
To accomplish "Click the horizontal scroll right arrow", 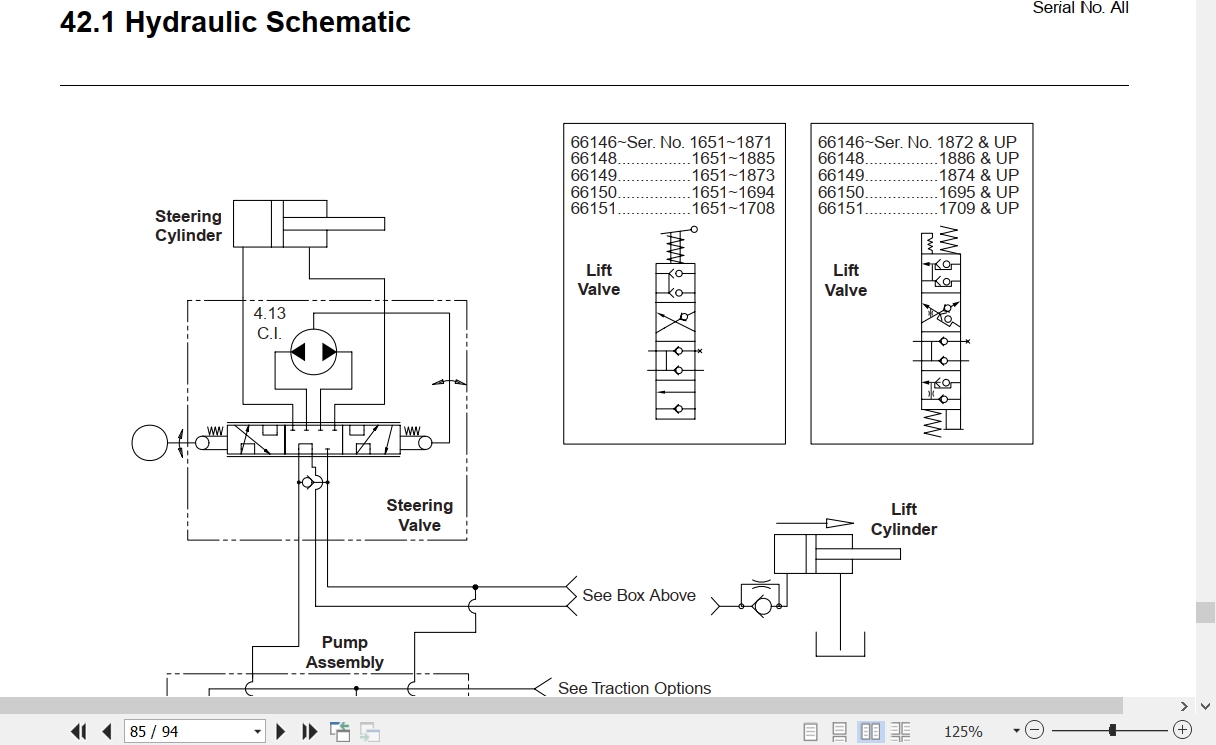I will (1184, 705).
